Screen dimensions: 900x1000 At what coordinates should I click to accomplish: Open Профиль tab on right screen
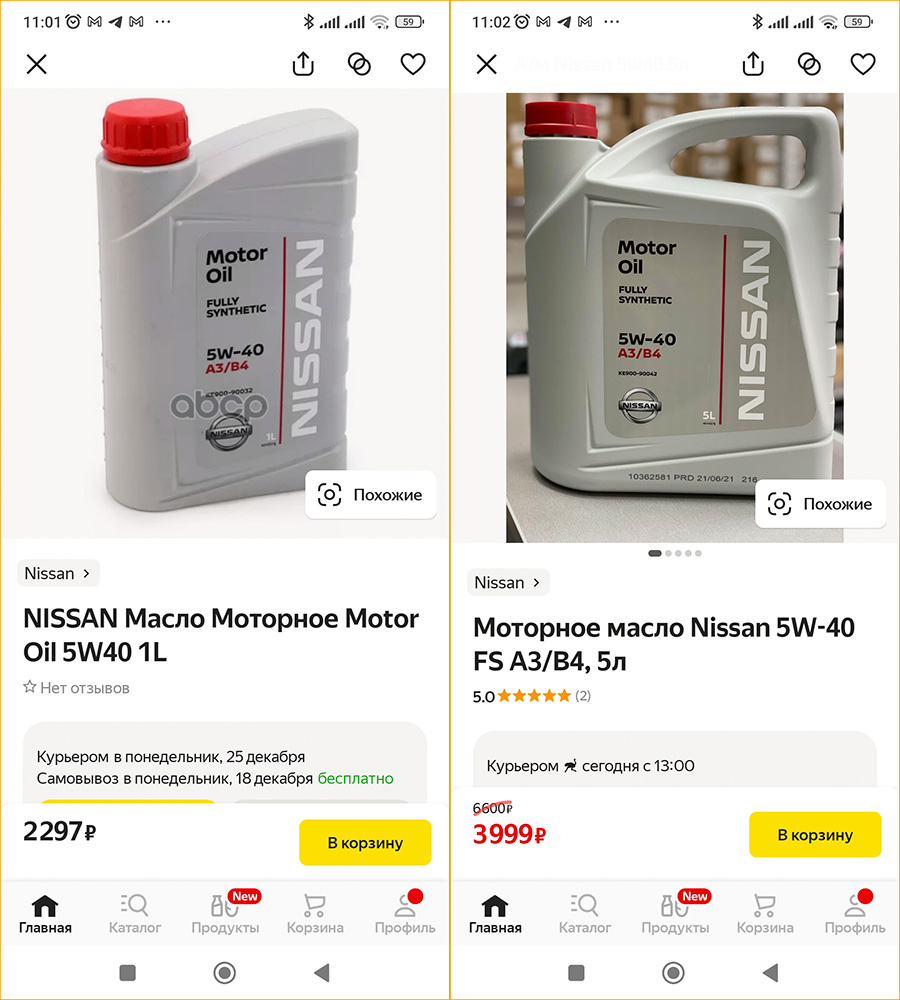click(855, 914)
